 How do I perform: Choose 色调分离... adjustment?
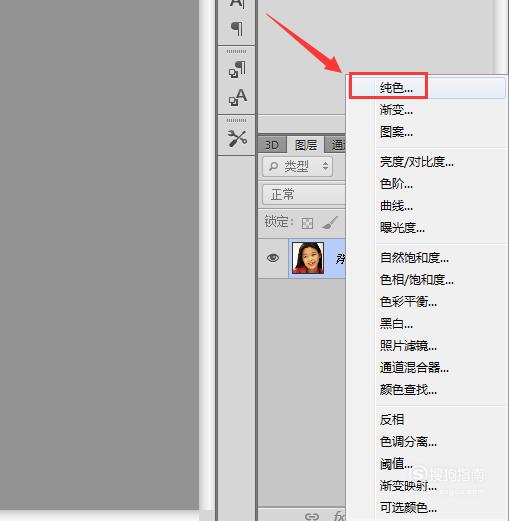click(x=427, y=442)
